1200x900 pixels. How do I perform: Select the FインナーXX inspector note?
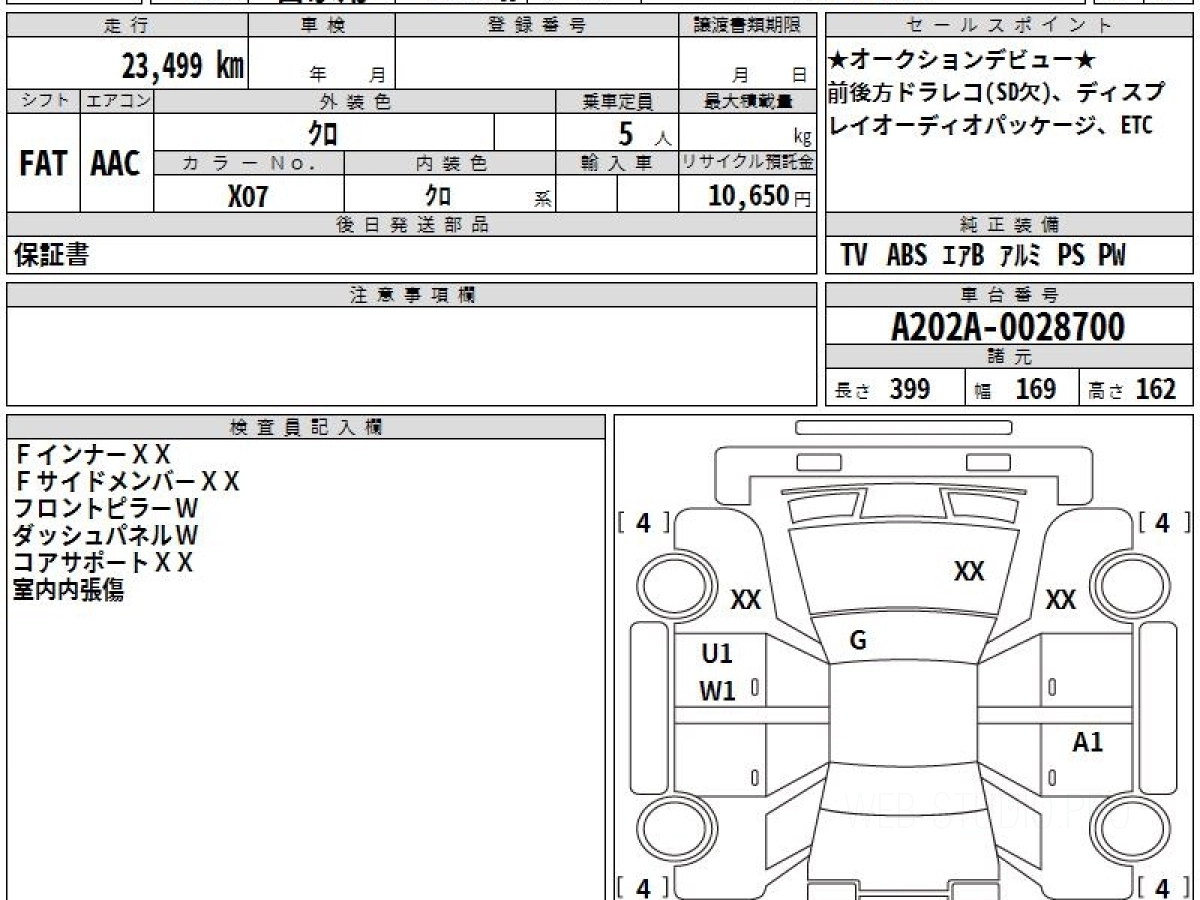pos(93,455)
